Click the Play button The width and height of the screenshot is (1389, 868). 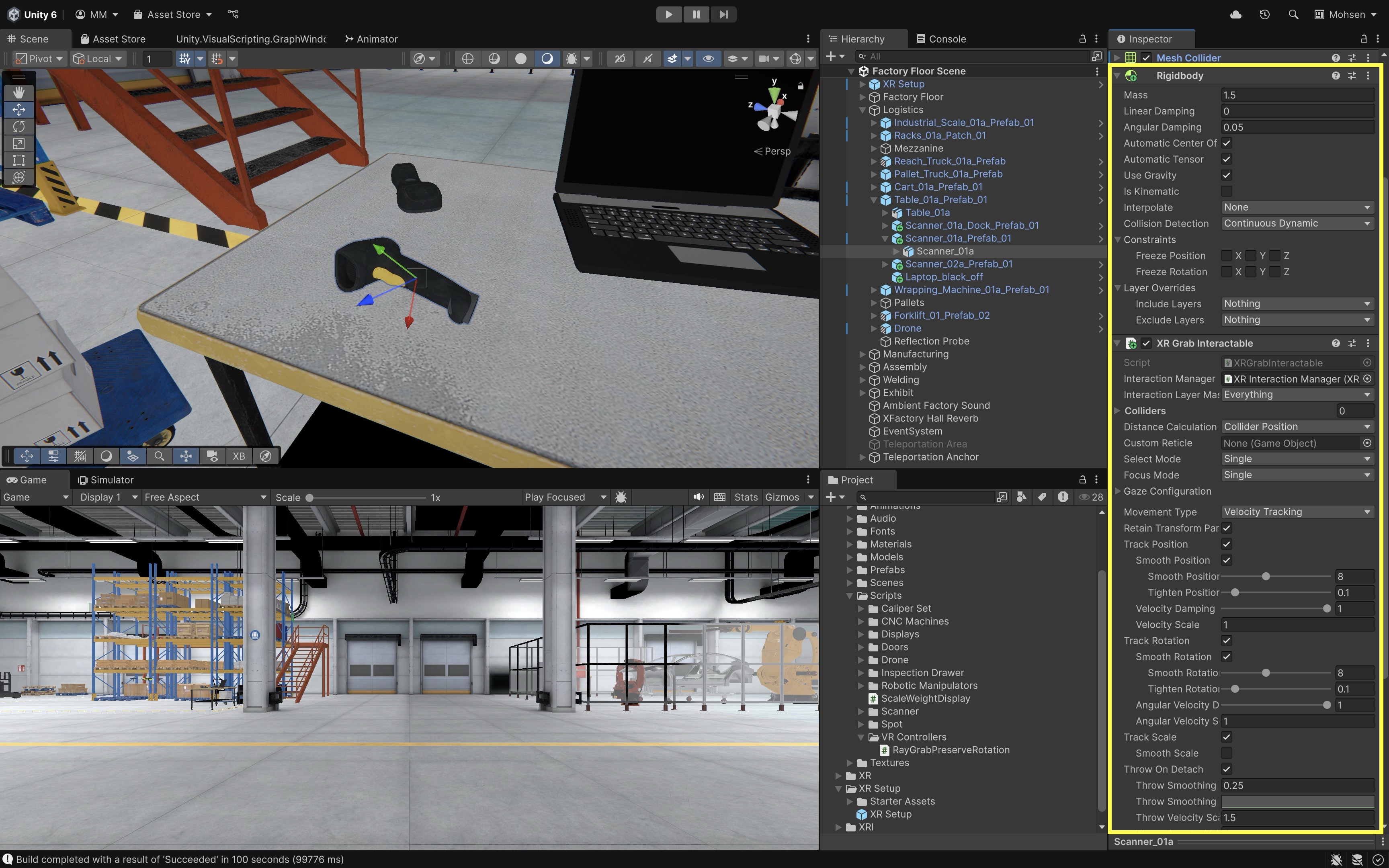[669, 14]
